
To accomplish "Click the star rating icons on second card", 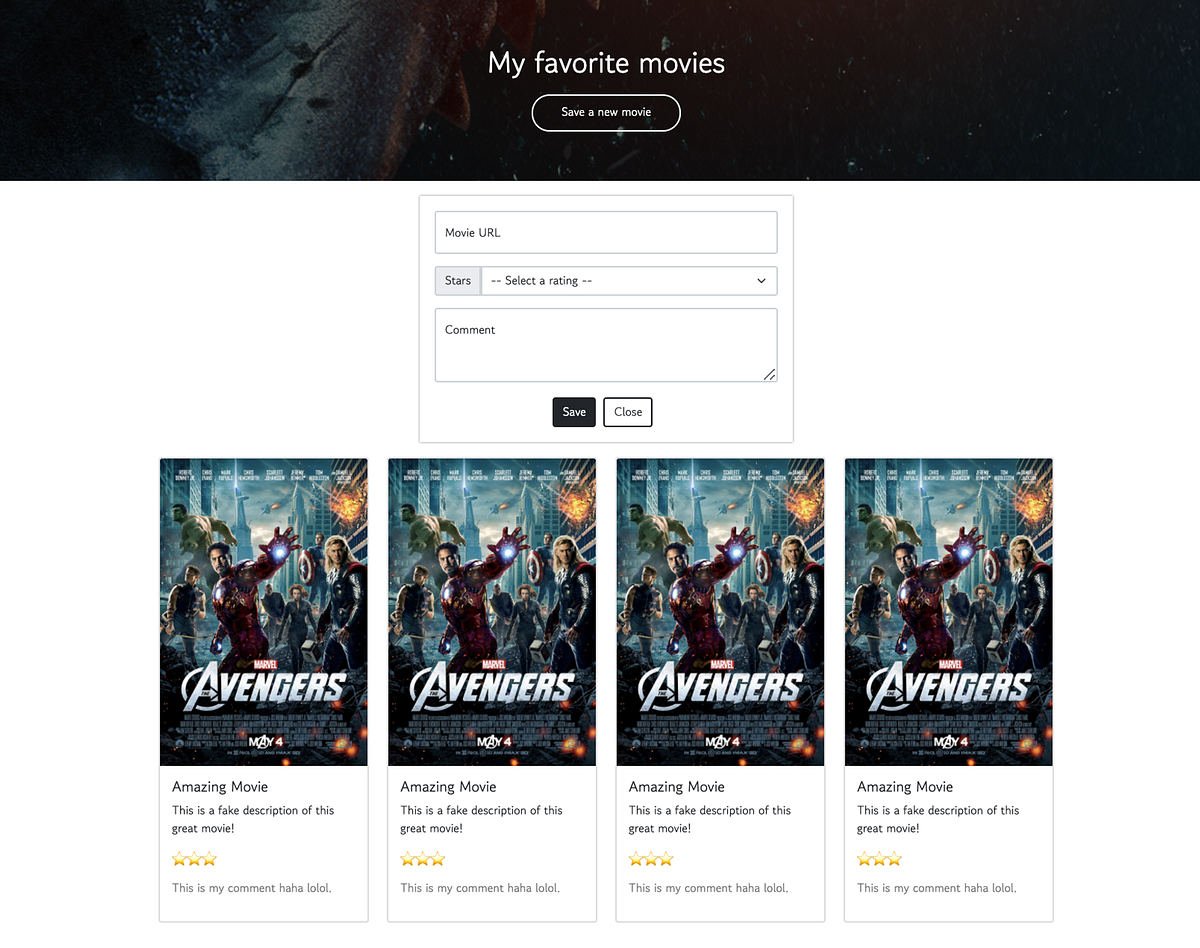I will [422, 859].
